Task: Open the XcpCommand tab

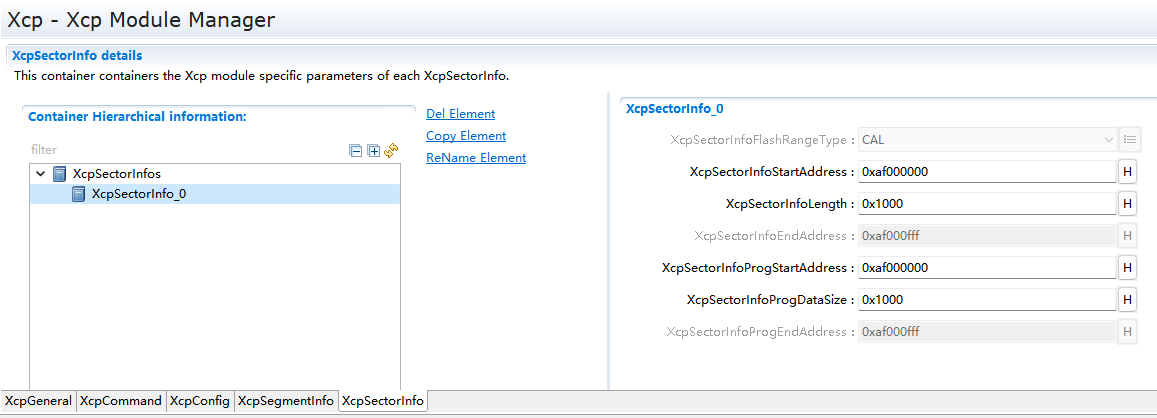Action: [x=121, y=401]
